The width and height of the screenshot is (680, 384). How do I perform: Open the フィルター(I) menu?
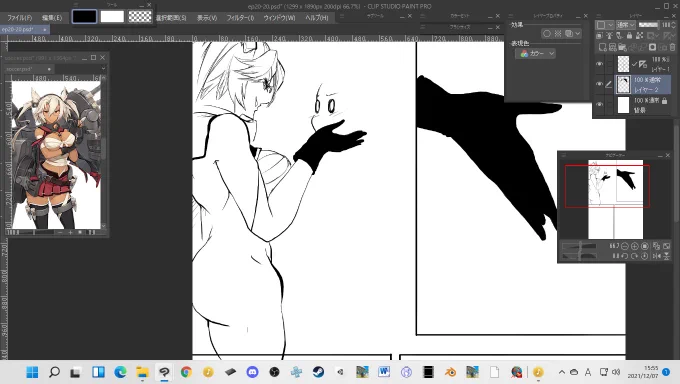point(240,18)
